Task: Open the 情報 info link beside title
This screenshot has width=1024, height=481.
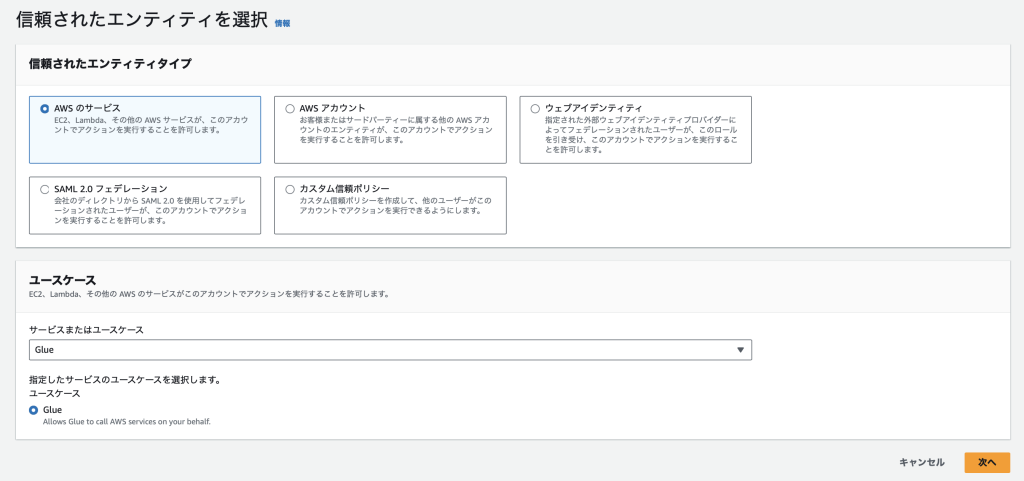Action: click(x=282, y=22)
